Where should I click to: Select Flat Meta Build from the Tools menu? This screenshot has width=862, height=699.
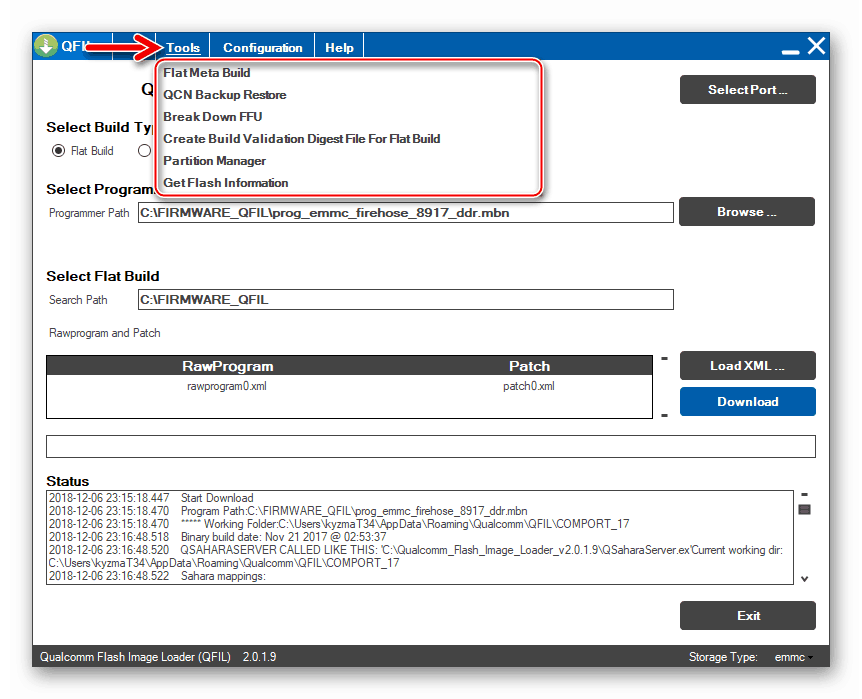206,72
